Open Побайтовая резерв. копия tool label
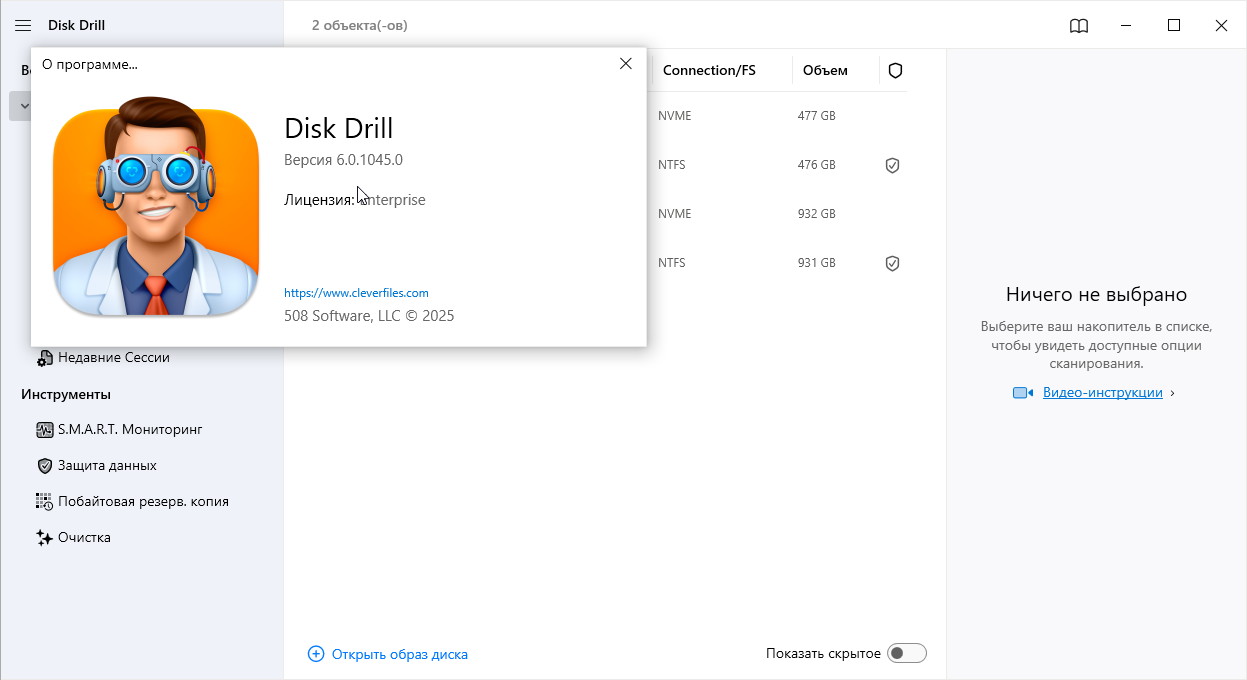 pyautogui.click(x=143, y=501)
